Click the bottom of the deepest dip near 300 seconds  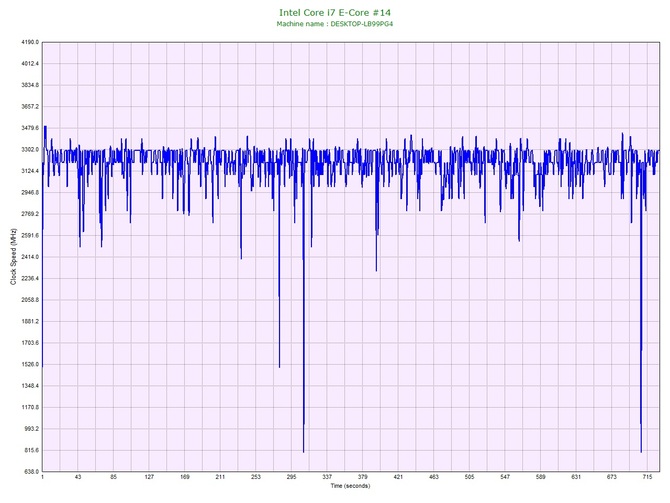303,452
